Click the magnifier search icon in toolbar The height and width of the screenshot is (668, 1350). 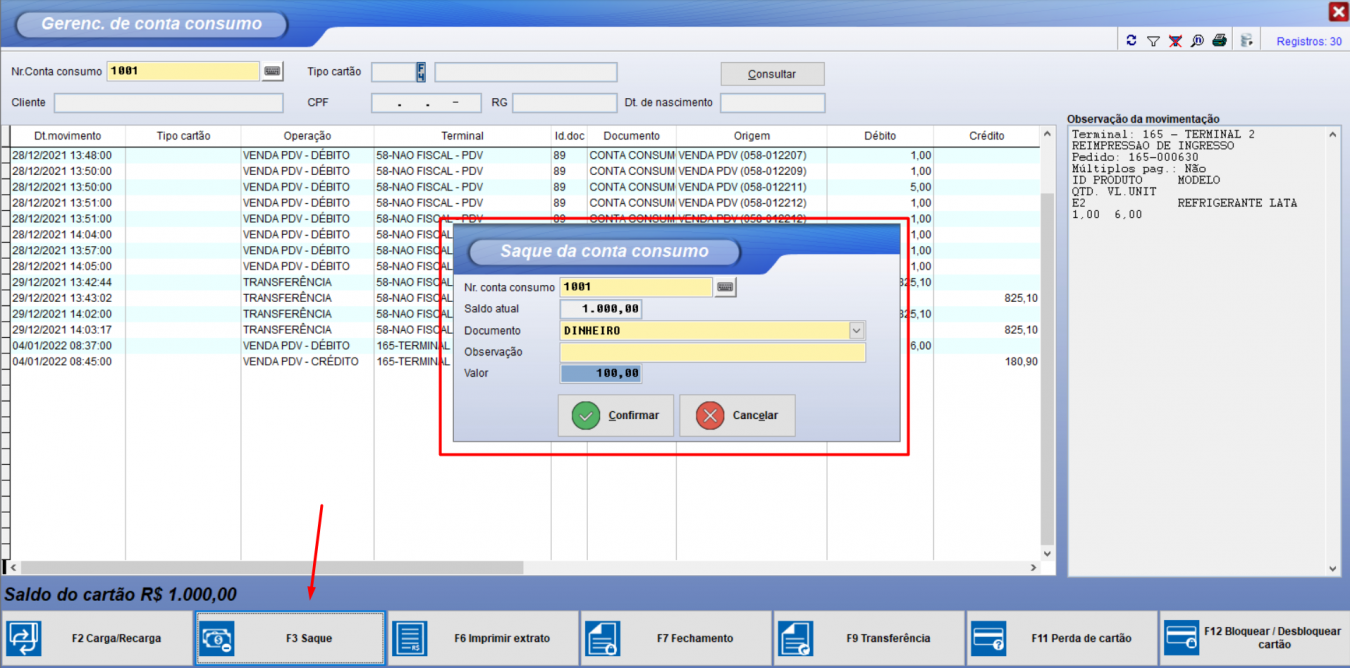[x=1197, y=41]
